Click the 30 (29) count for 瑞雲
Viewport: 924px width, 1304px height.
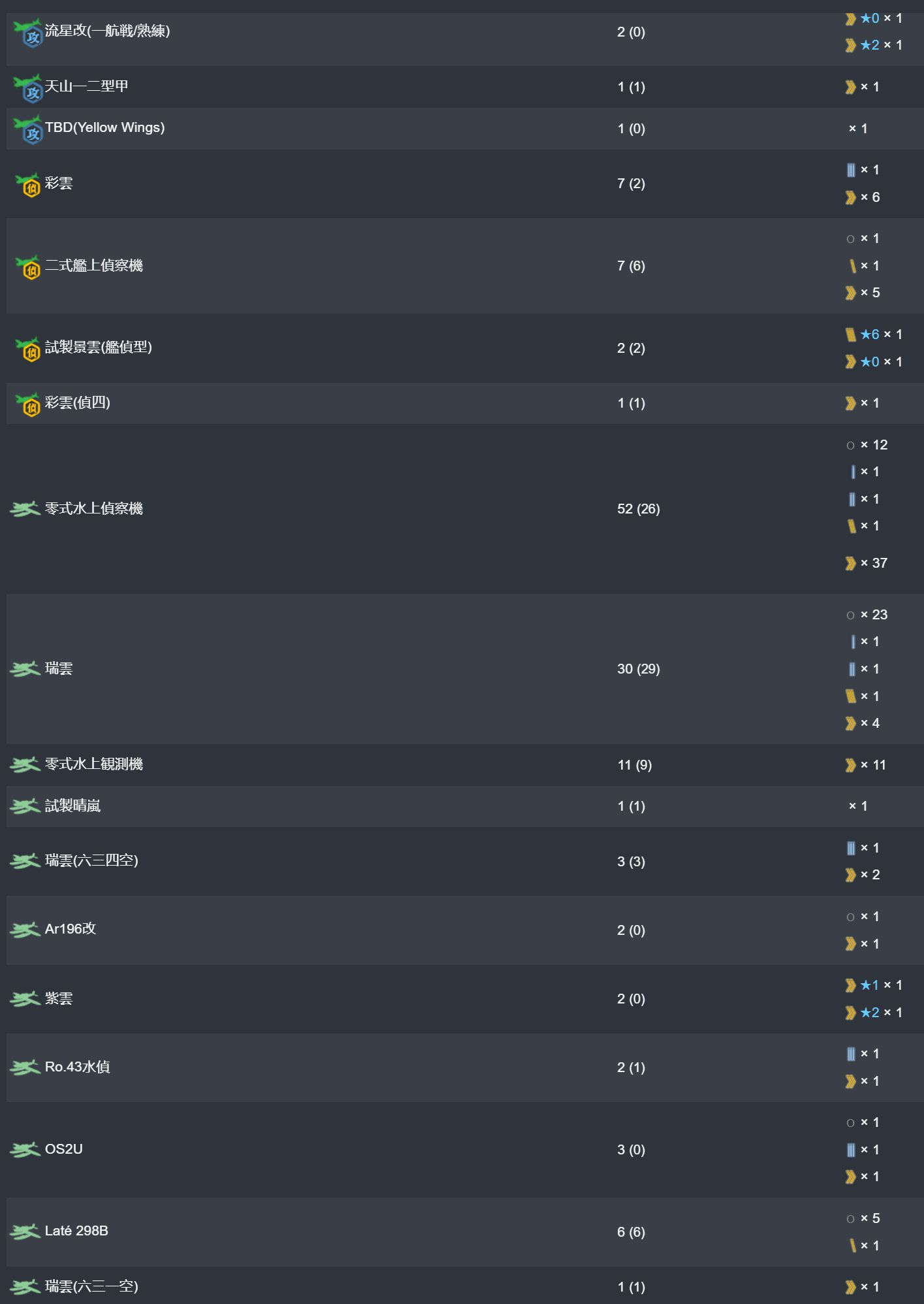click(x=639, y=669)
